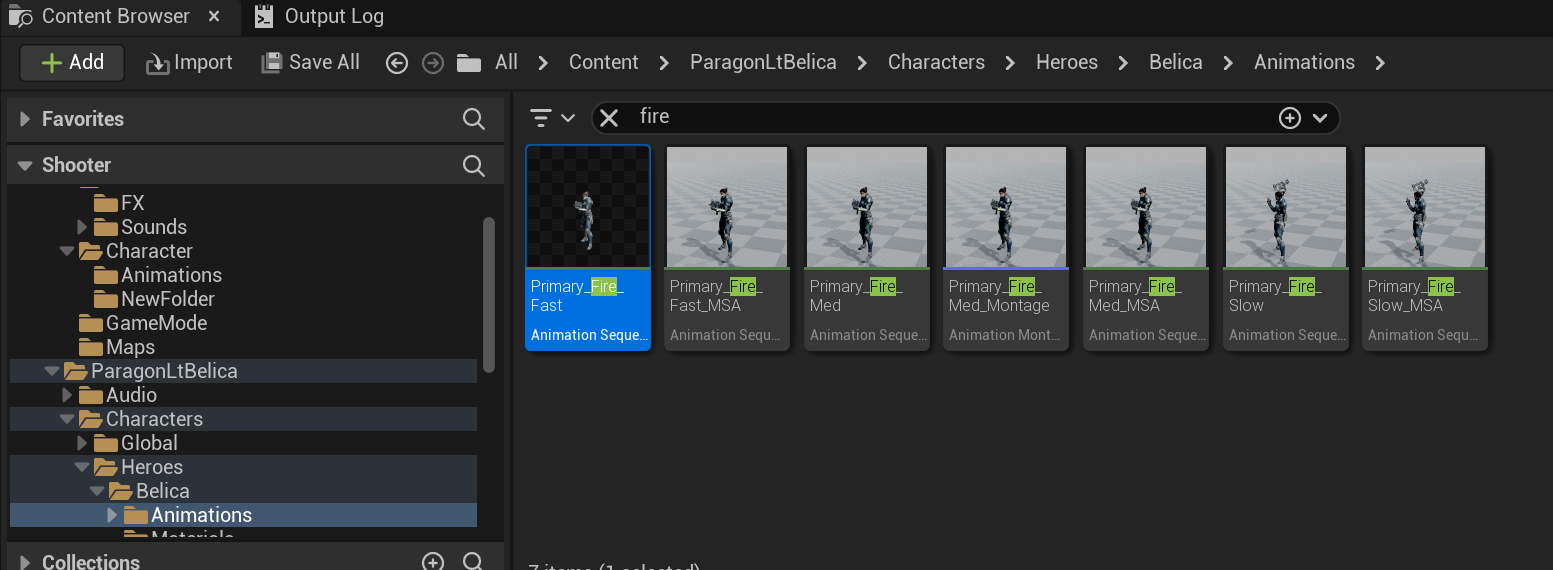This screenshot has width=1553, height=570.
Task: Select the Primary_Fire_Slow_MSA asset
Action: [x=1425, y=248]
